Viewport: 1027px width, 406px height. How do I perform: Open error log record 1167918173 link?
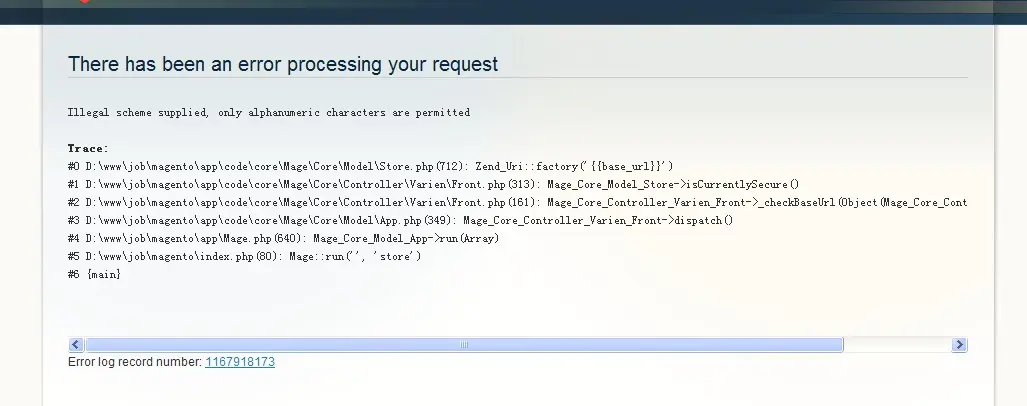(240, 362)
